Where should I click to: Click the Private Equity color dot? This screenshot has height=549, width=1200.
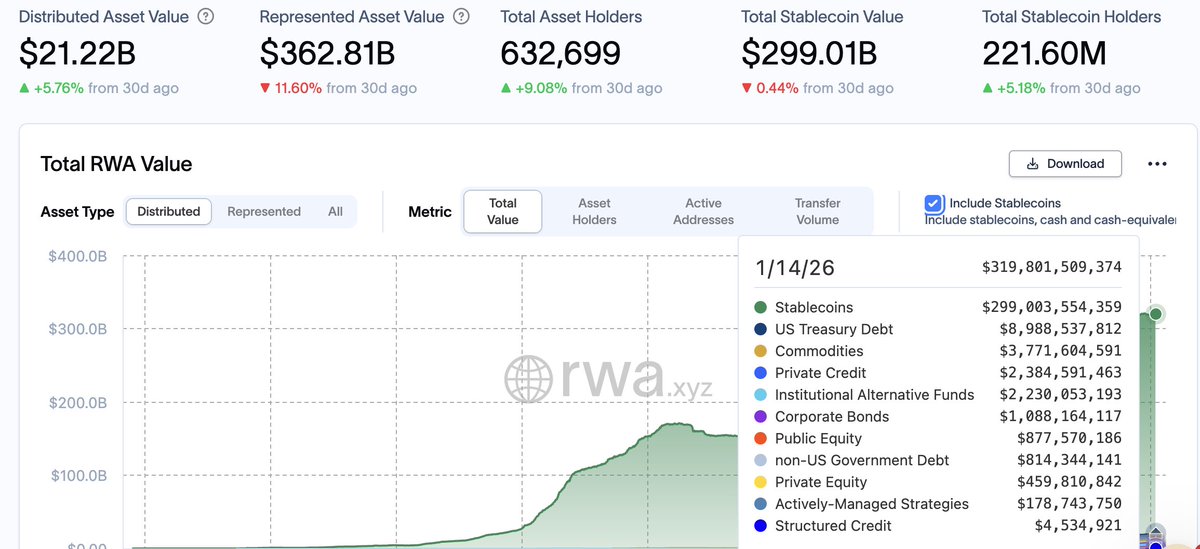click(x=761, y=482)
